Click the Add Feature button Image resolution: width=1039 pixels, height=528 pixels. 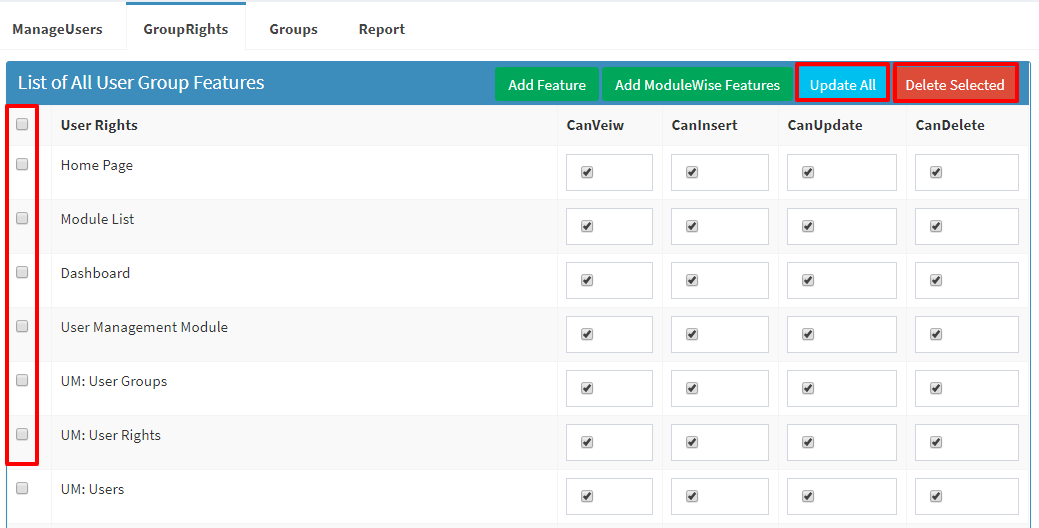[x=547, y=84]
